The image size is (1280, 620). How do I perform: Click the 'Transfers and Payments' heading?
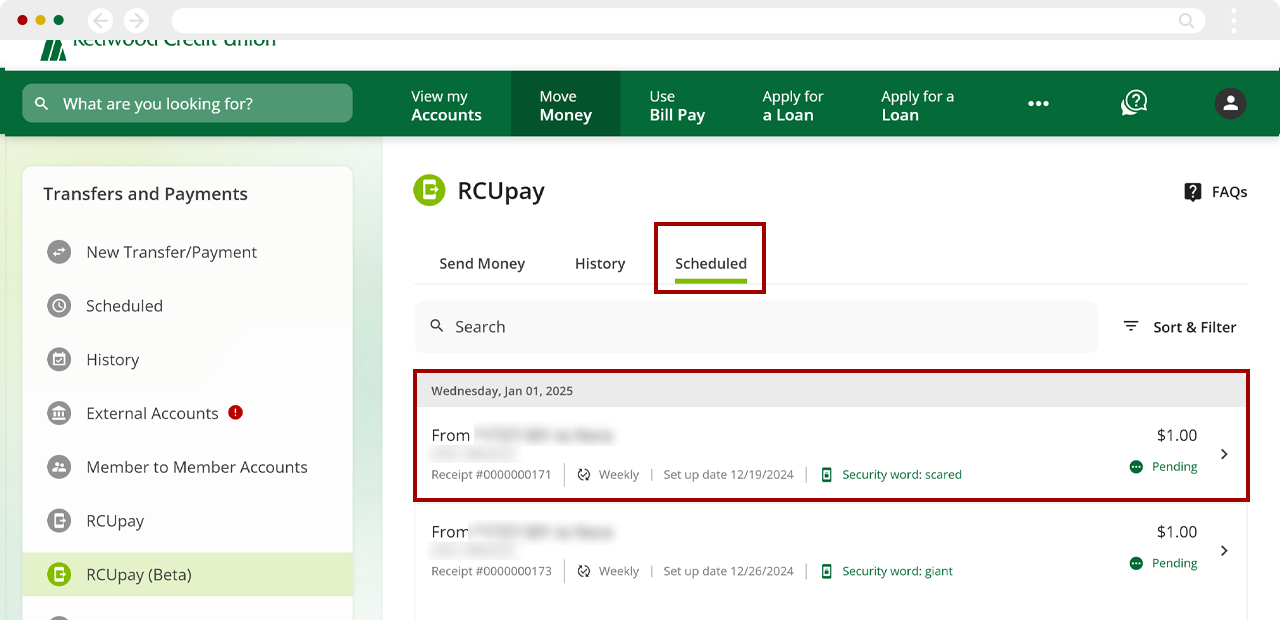(x=145, y=194)
